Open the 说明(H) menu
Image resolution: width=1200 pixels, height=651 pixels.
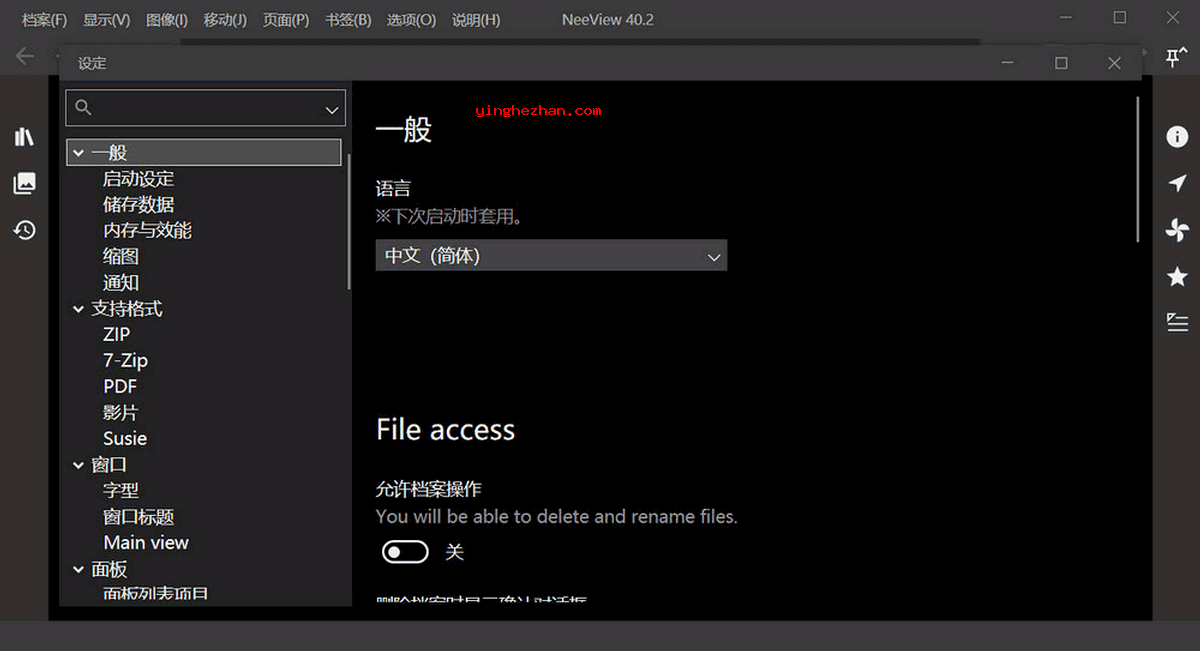click(476, 20)
